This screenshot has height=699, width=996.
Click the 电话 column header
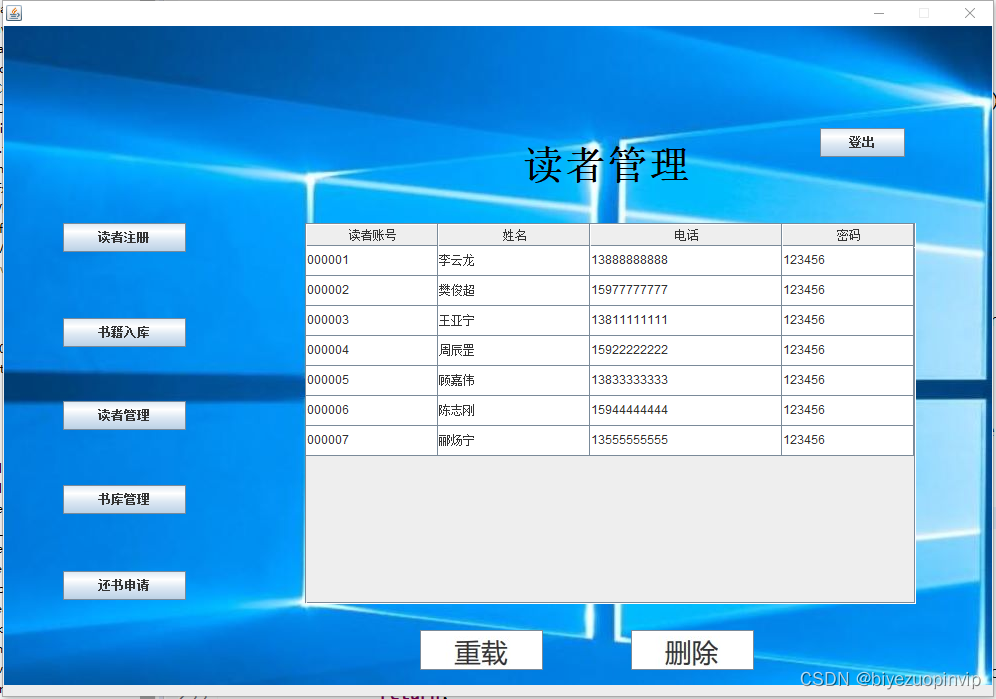click(x=684, y=234)
